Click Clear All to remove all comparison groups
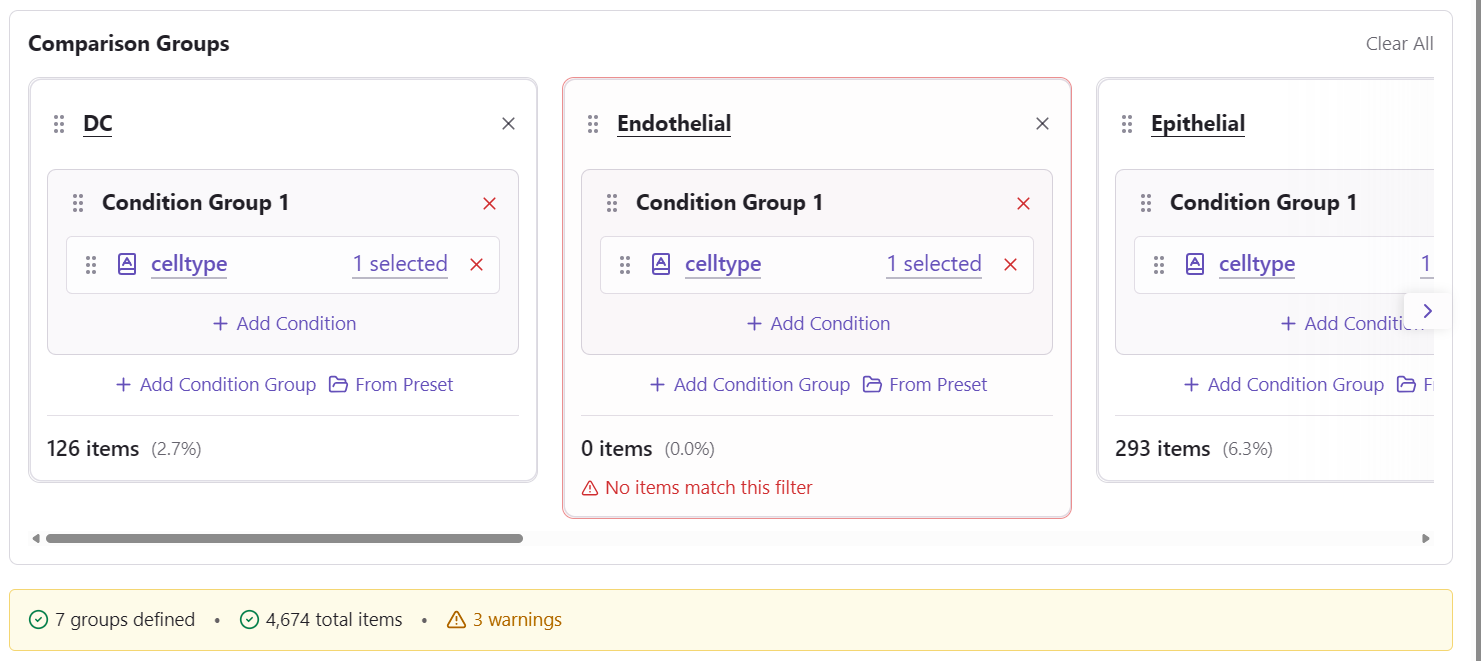Viewport: 1481px width, 661px height. [x=1400, y=43]
